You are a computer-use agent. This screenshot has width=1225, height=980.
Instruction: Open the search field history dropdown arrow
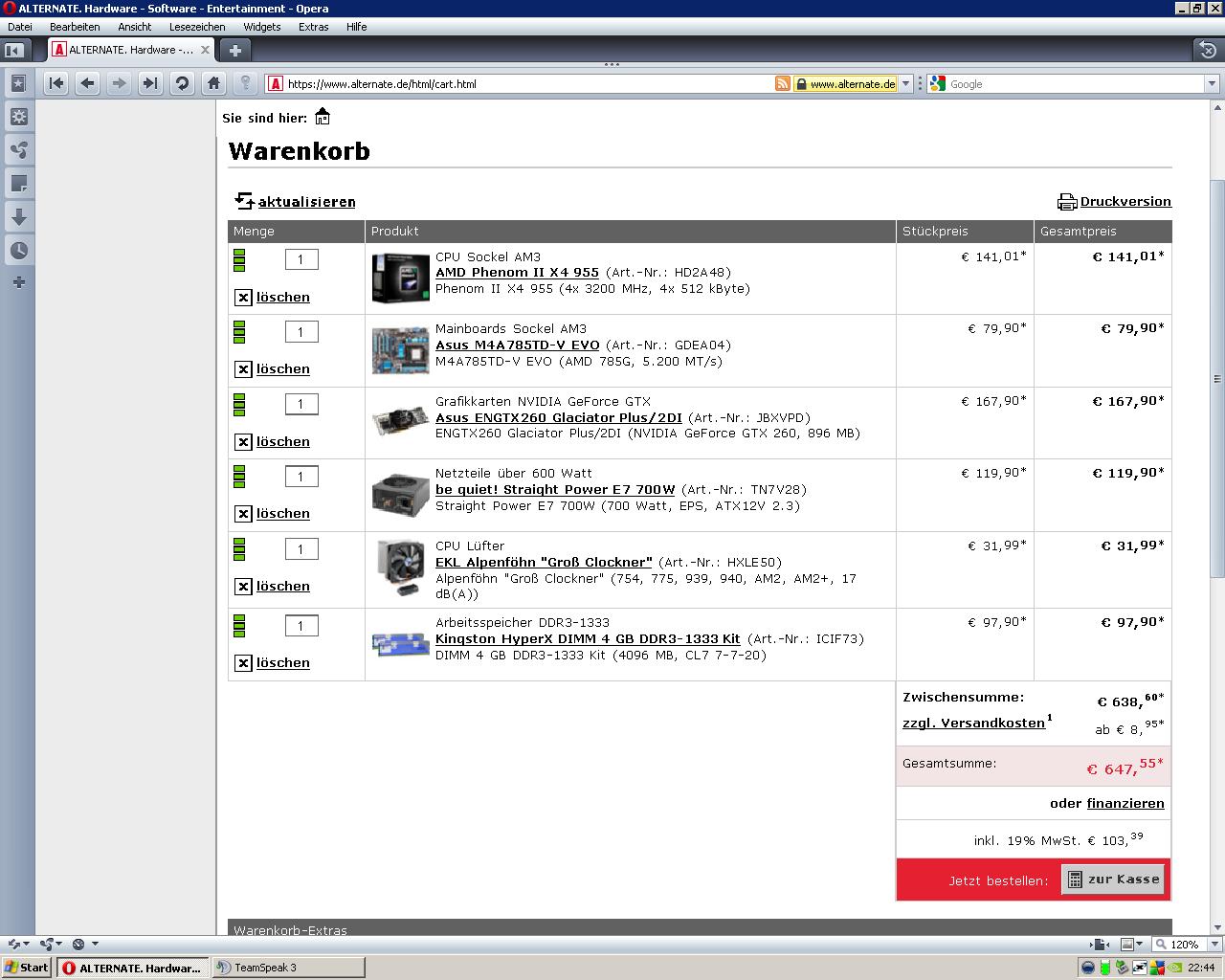1212,84
